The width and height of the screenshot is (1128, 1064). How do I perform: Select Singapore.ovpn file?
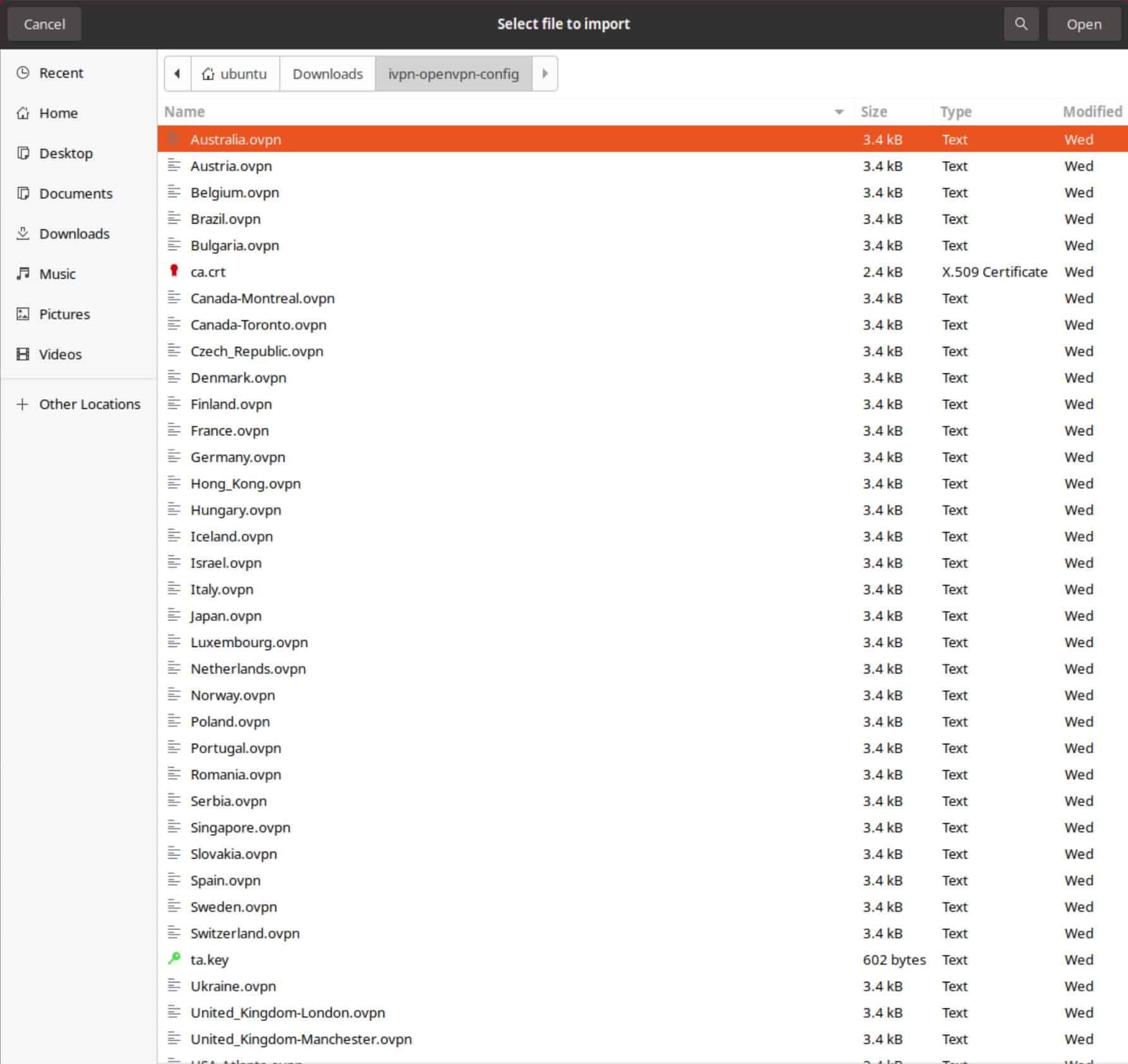(642, 827)
